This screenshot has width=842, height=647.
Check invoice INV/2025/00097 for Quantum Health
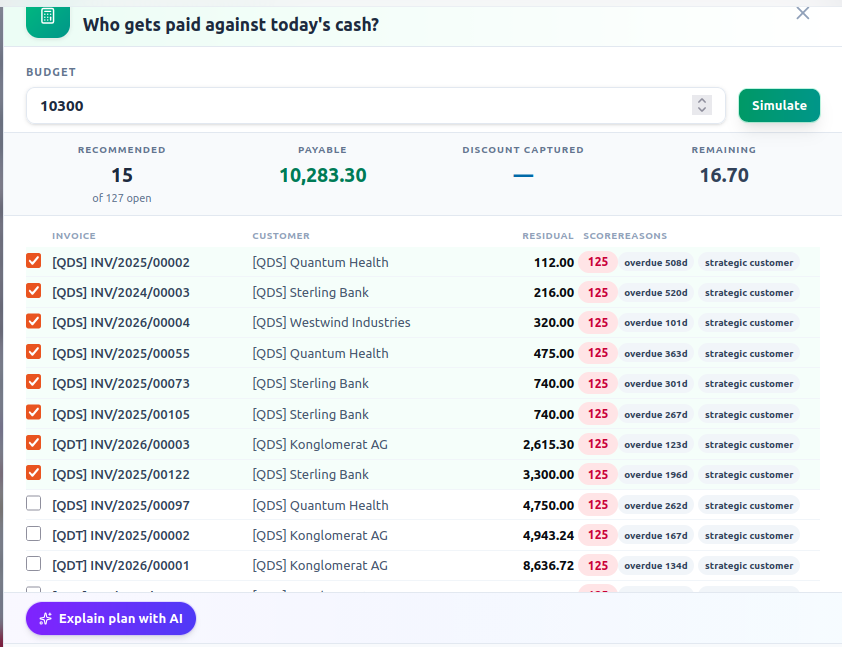33,504
